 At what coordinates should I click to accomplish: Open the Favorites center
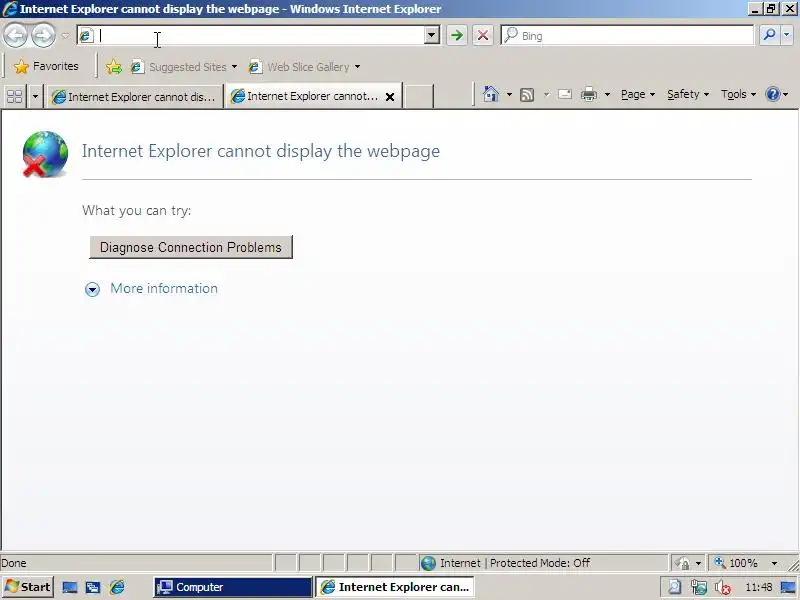click(46, 66)
